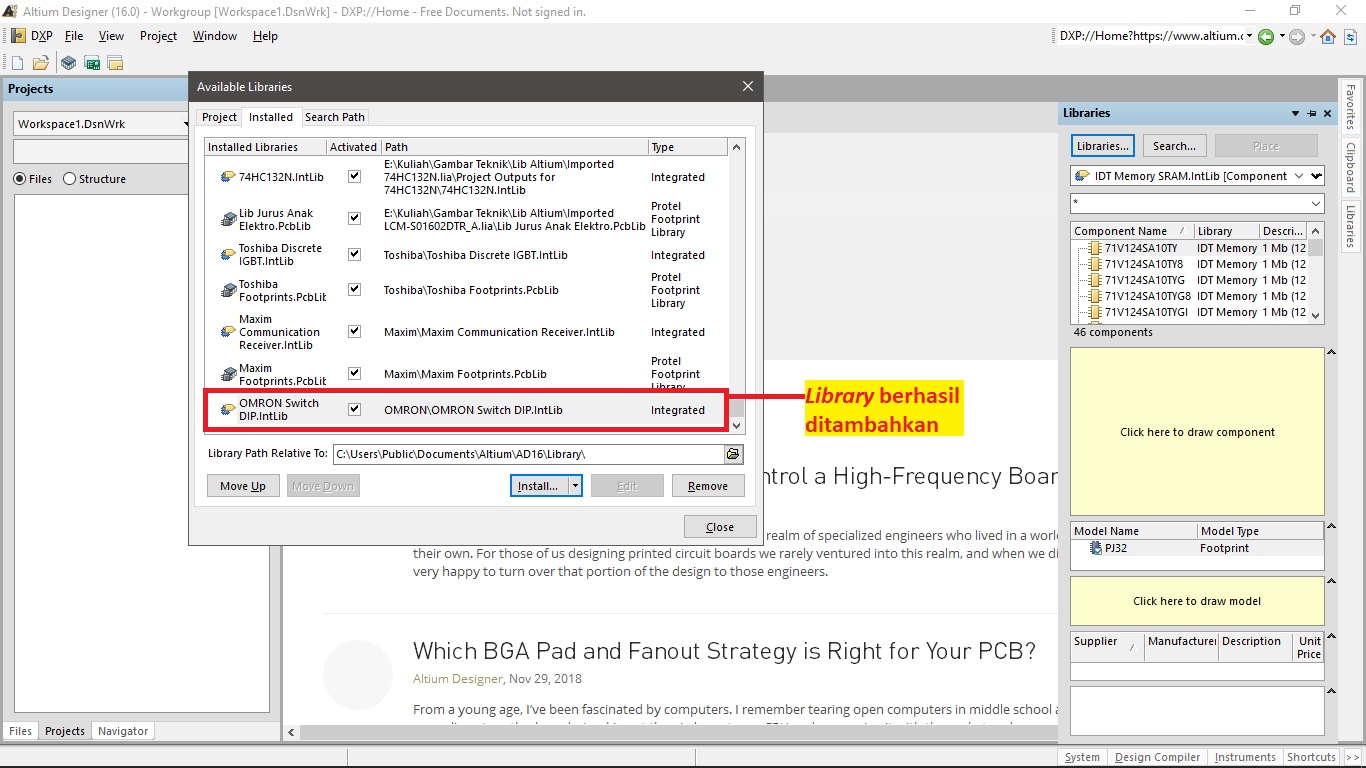
Task: Click the Move Up button
Action: 243,486
